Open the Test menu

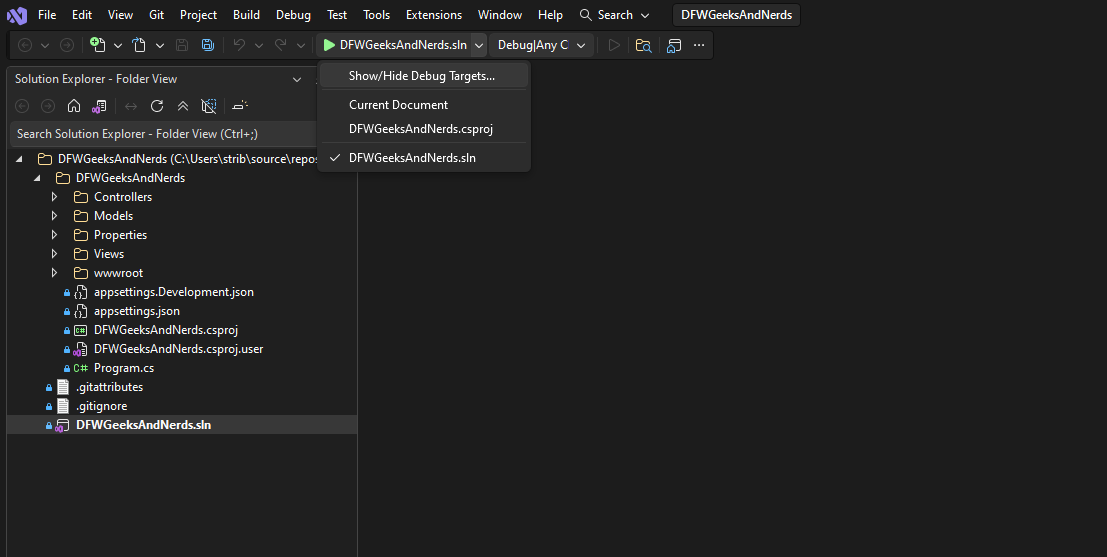point(337,15)
